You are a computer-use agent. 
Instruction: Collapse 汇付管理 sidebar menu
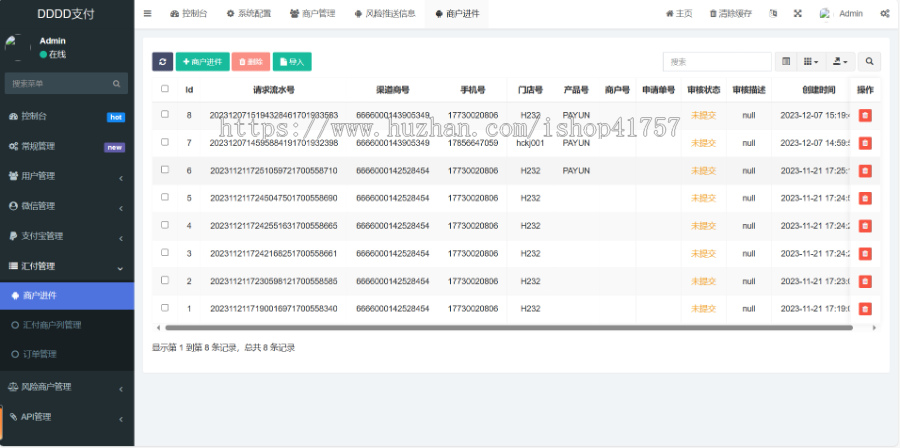[x=67, y=266]
